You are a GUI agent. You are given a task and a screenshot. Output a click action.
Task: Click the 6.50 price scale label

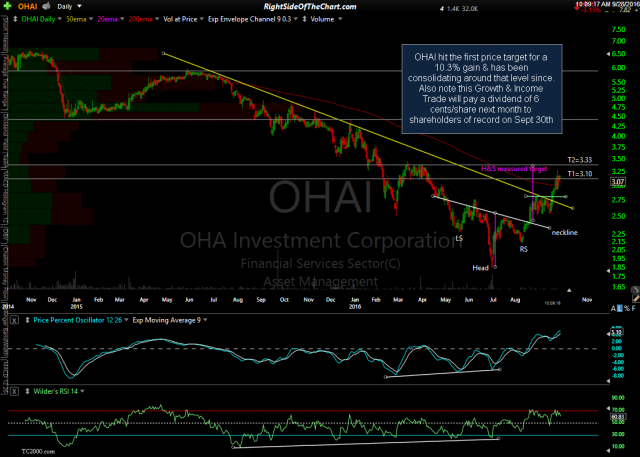point(619,53)
